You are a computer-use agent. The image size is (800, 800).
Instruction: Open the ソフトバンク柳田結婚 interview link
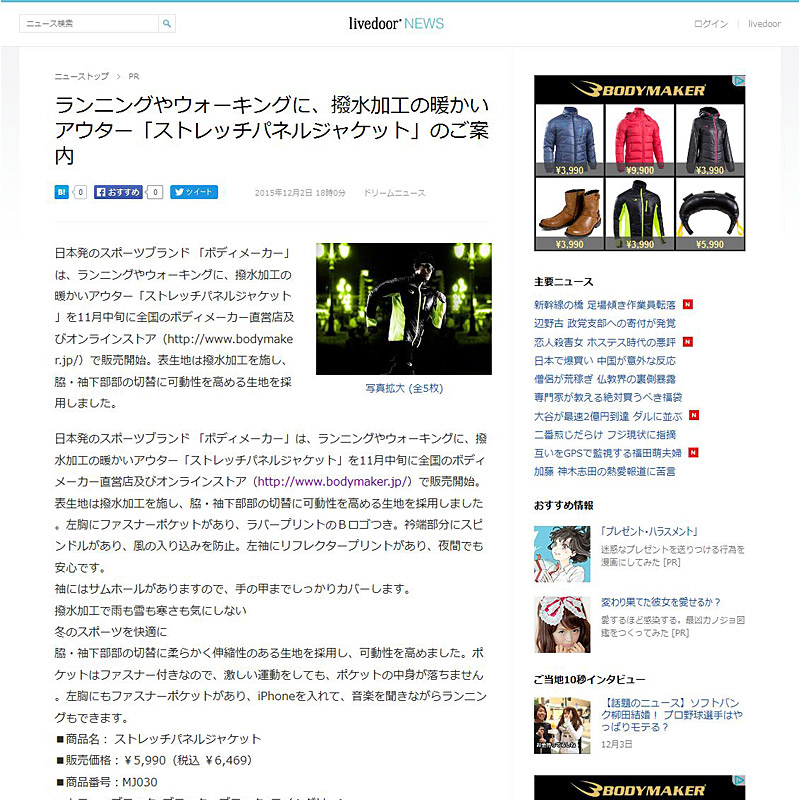pos(672,715)
